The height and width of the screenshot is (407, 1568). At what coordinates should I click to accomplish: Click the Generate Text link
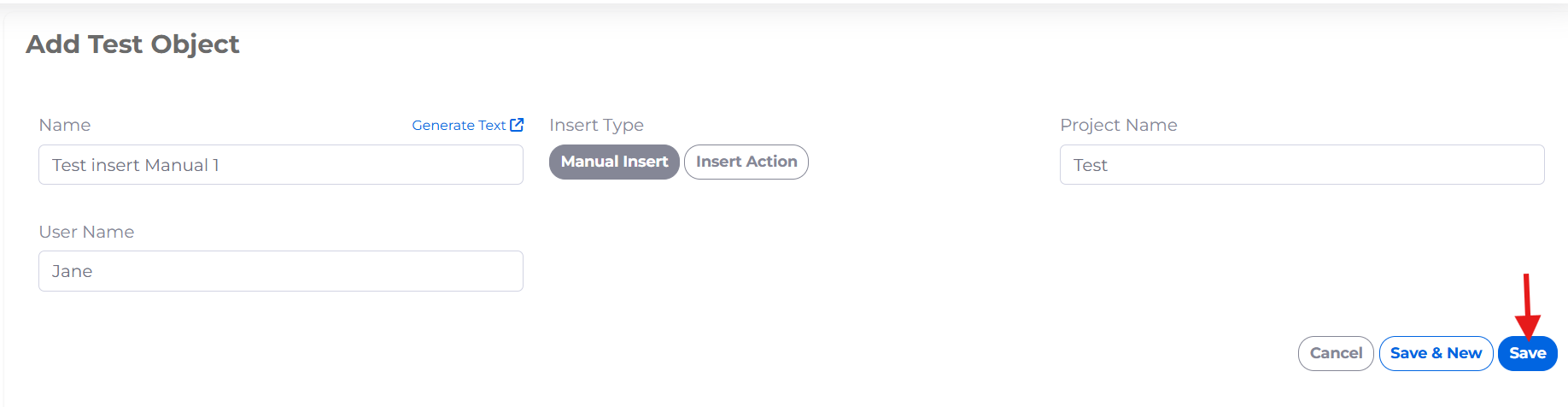click(x=459, y=126)
